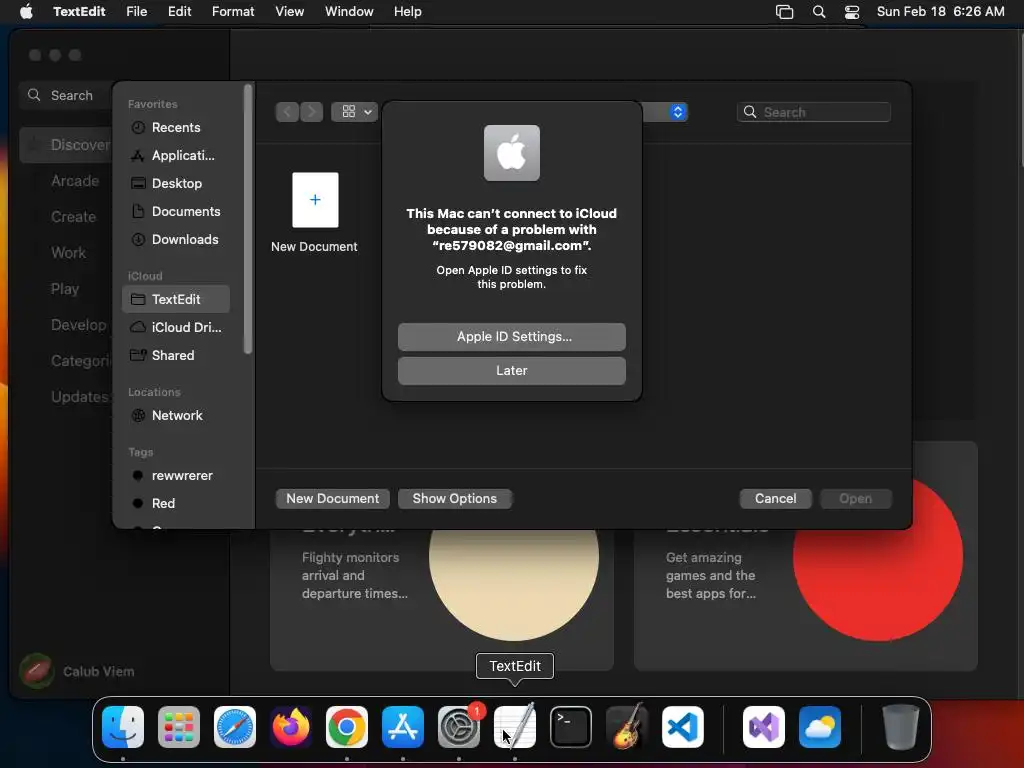Go back in the file browser

click(287, 112)
